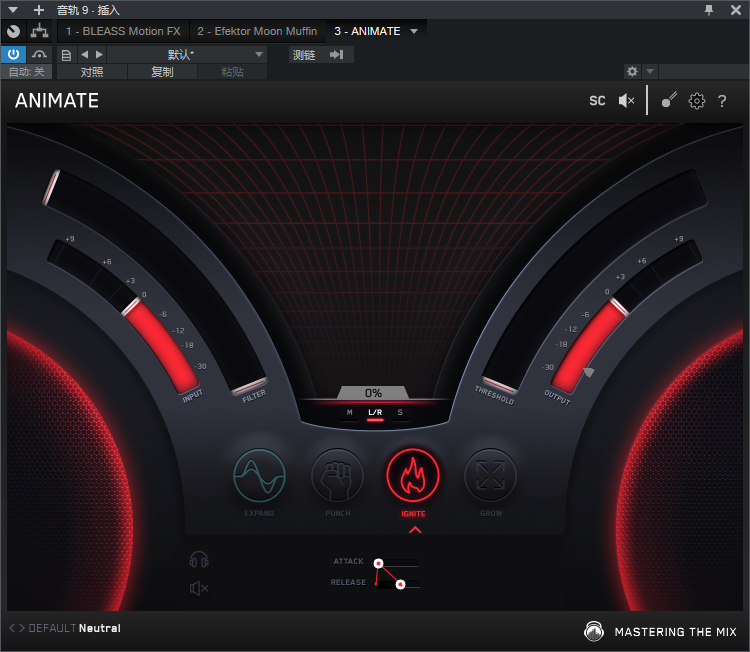Click the FILTER arc slider handle

249,386
